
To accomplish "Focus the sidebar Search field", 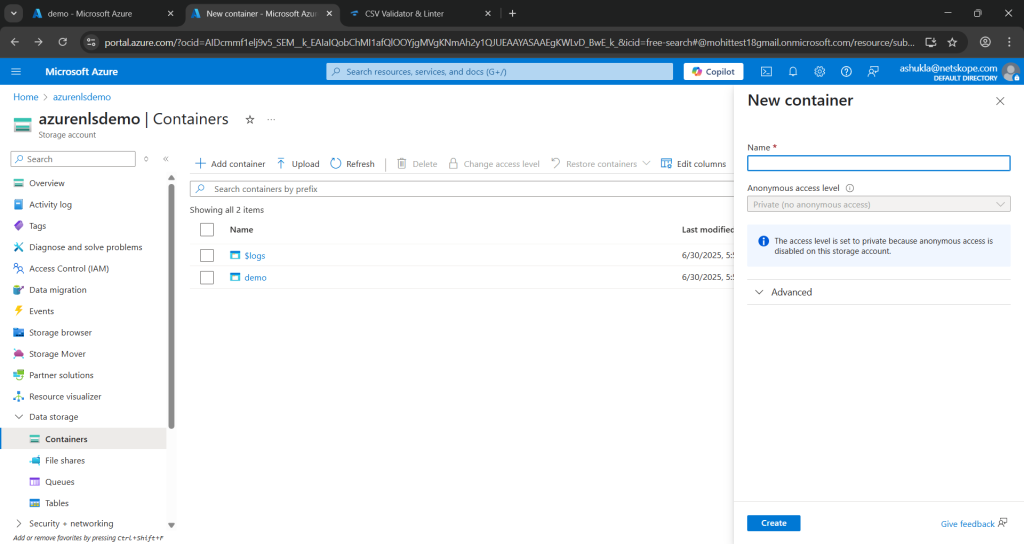I will 73,159.
